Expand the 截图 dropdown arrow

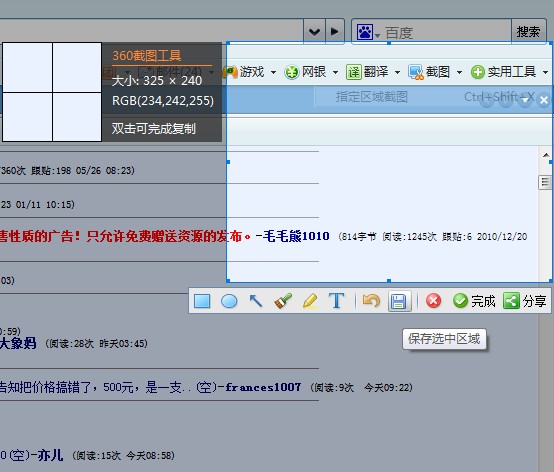pyautogui.click(x=459, y=72)
